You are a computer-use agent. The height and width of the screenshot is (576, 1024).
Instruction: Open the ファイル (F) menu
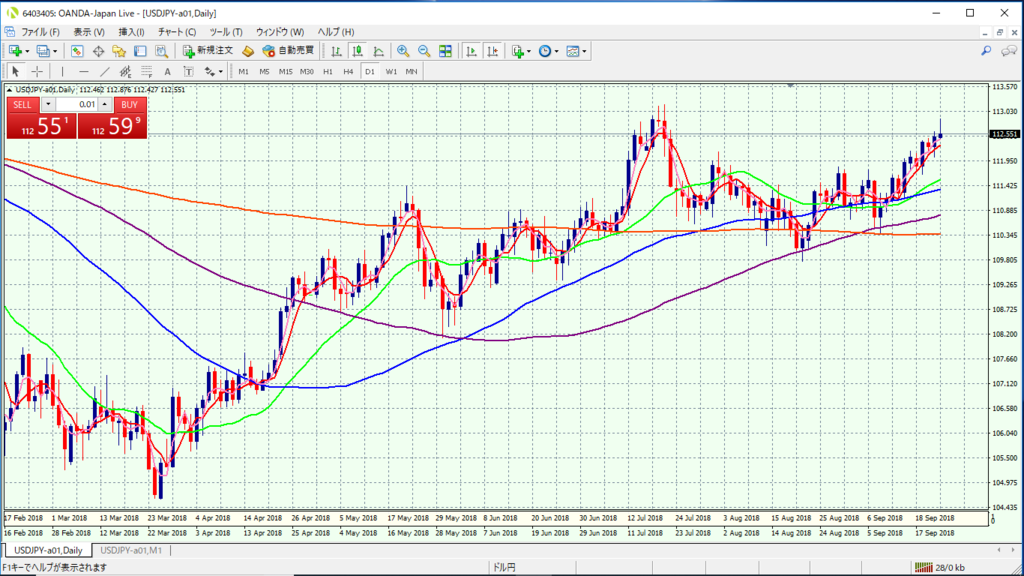tap(40, 32)
